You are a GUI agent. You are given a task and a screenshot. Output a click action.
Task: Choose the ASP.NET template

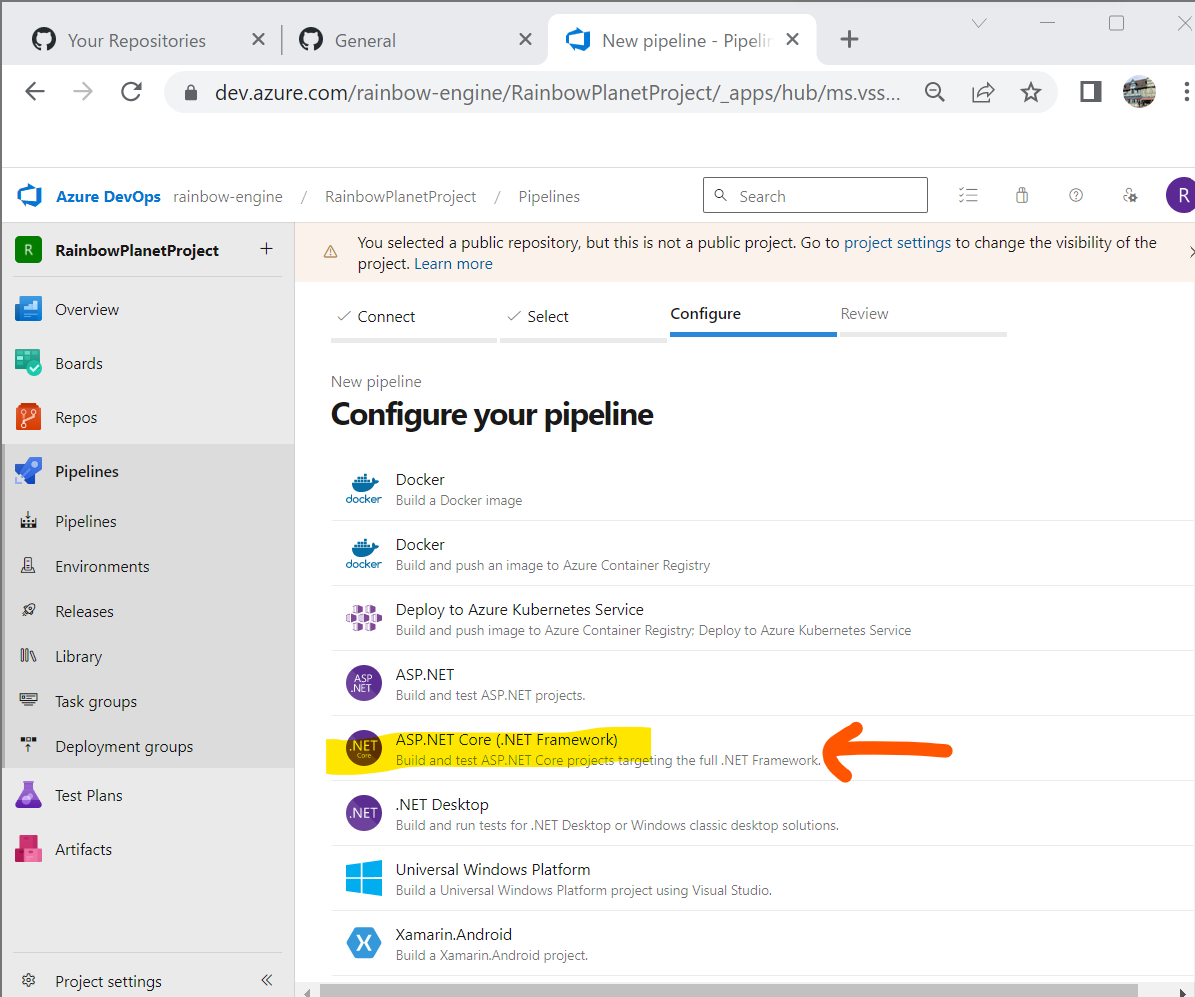click(762, 684)
